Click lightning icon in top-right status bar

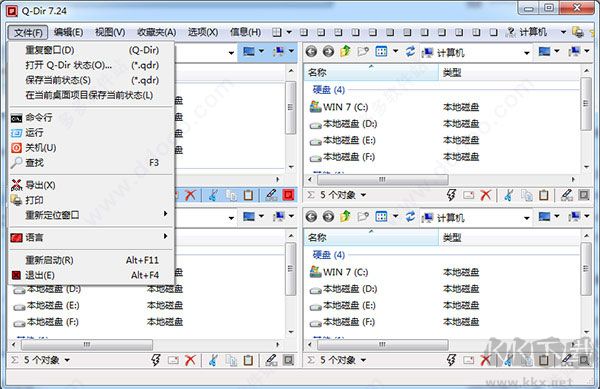point(452,195)
